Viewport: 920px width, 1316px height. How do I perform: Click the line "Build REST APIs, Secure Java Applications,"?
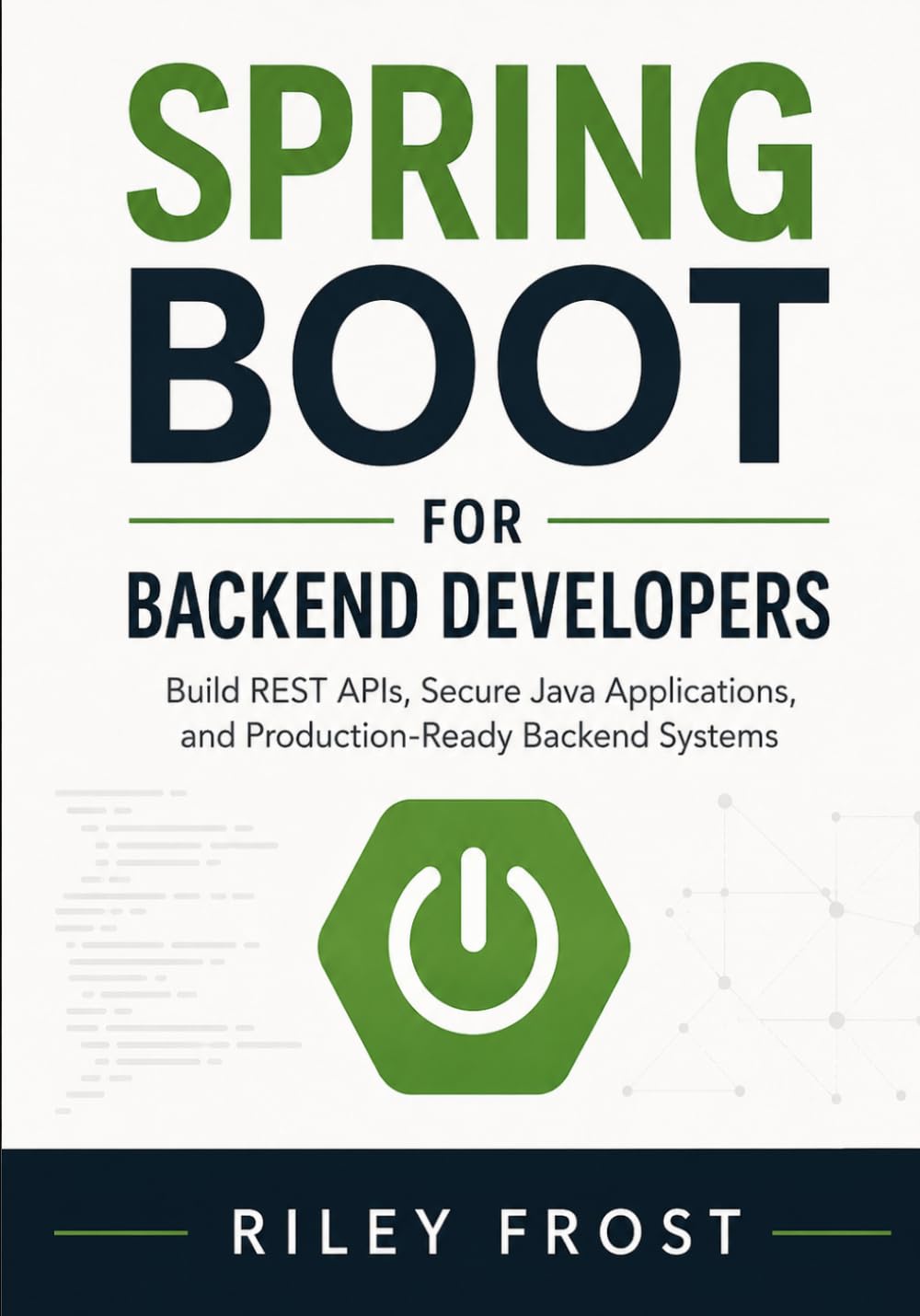(x=480, y=691)
